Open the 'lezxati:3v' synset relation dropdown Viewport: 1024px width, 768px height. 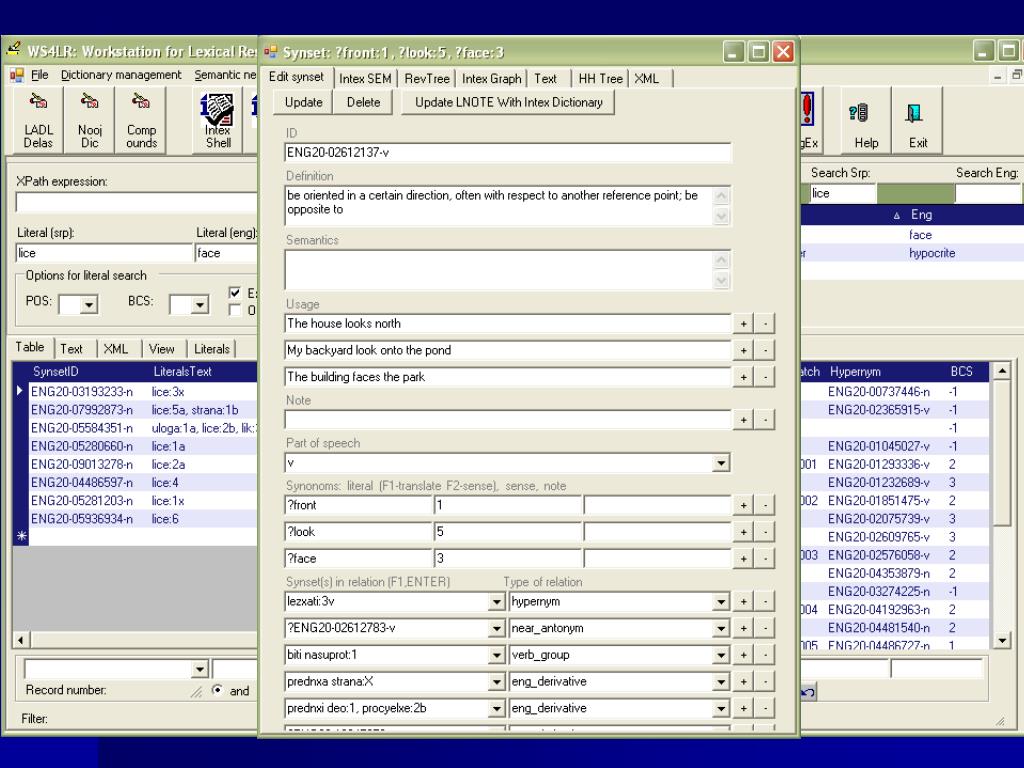tap(497, 601)
